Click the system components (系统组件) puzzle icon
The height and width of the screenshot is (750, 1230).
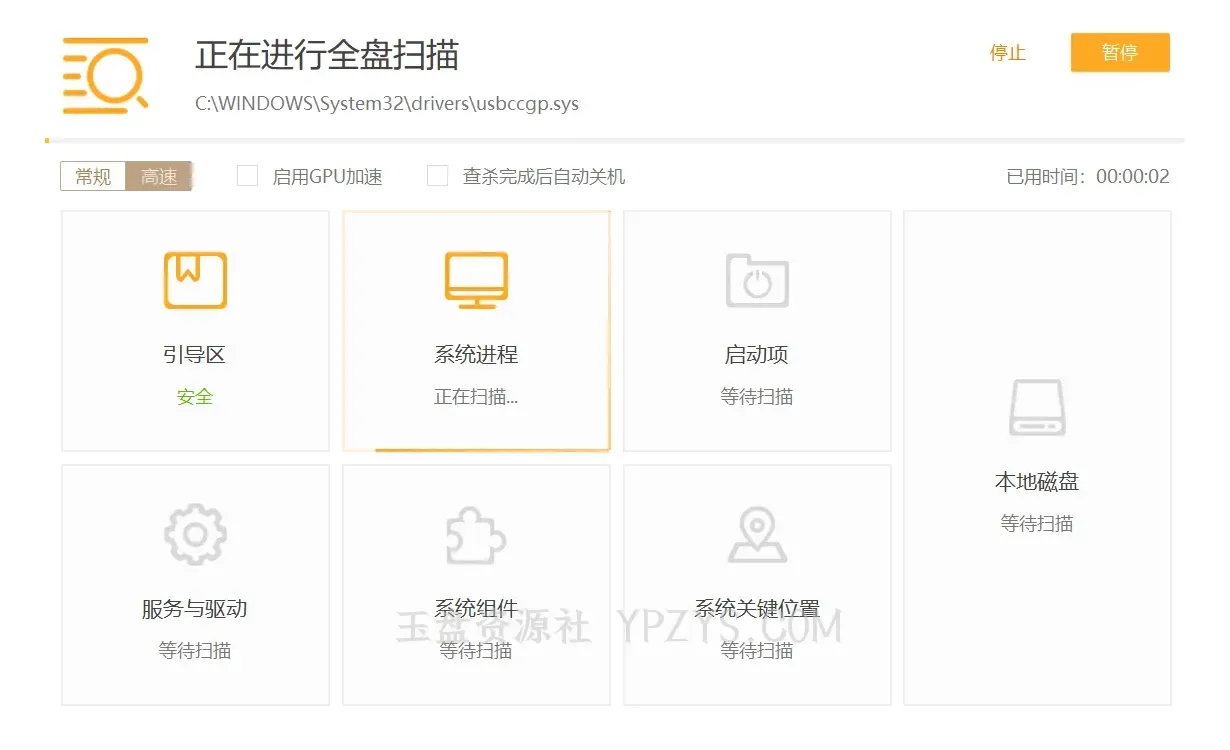pos(476,534)
